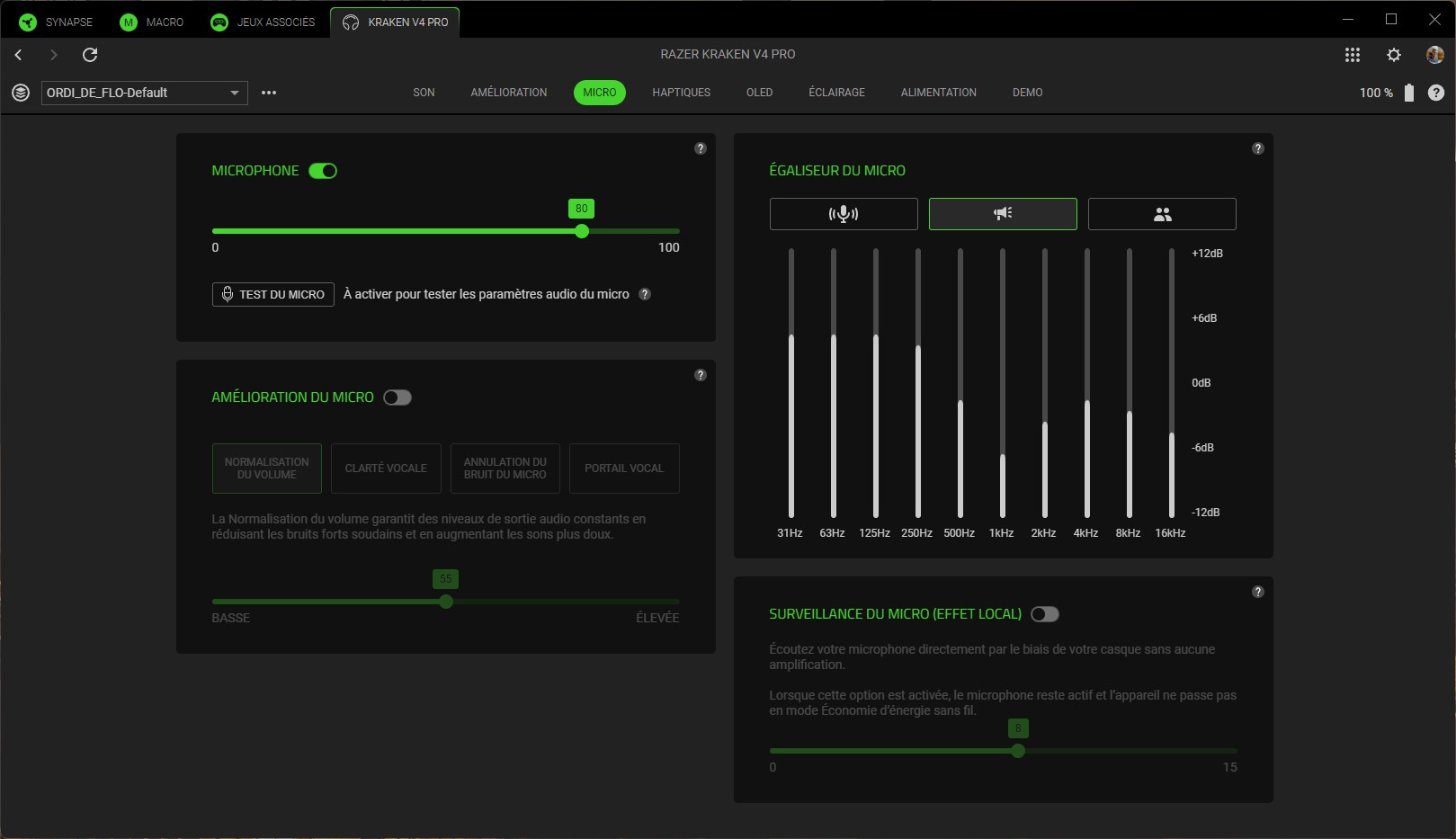Enable Surveillance du micro (effet local)
Image resolution: width=1456 pixels, height=839 pixels.
(1045, 614)
